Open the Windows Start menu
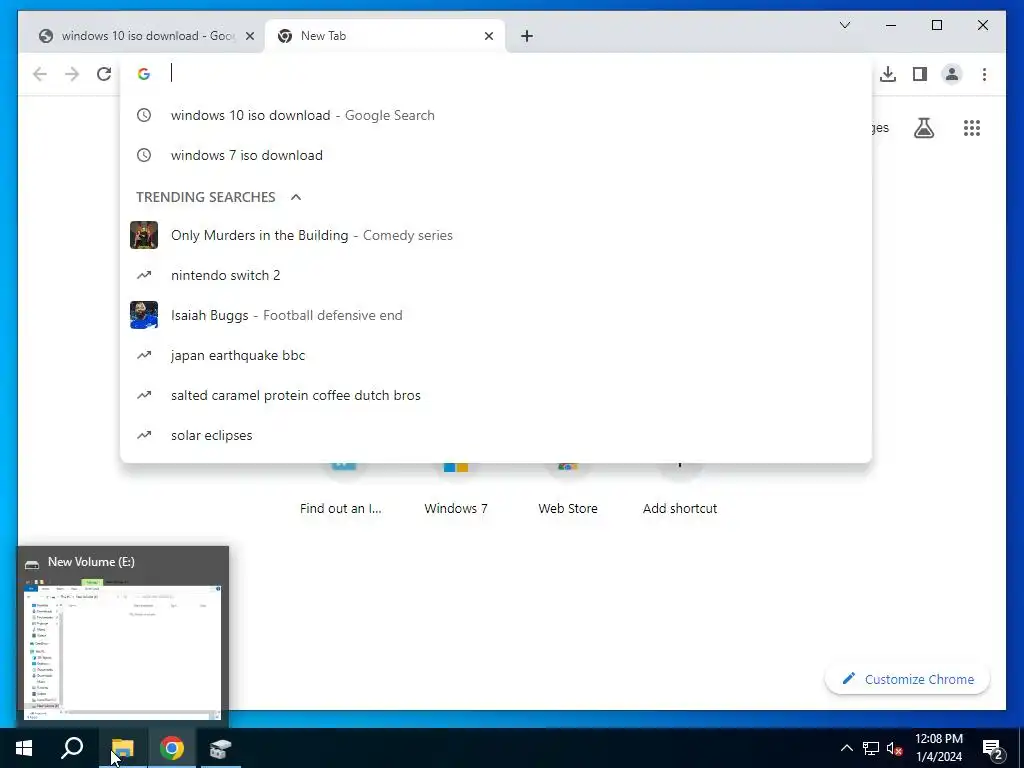The image size is (1024, 768). click(x=24, y=748)
